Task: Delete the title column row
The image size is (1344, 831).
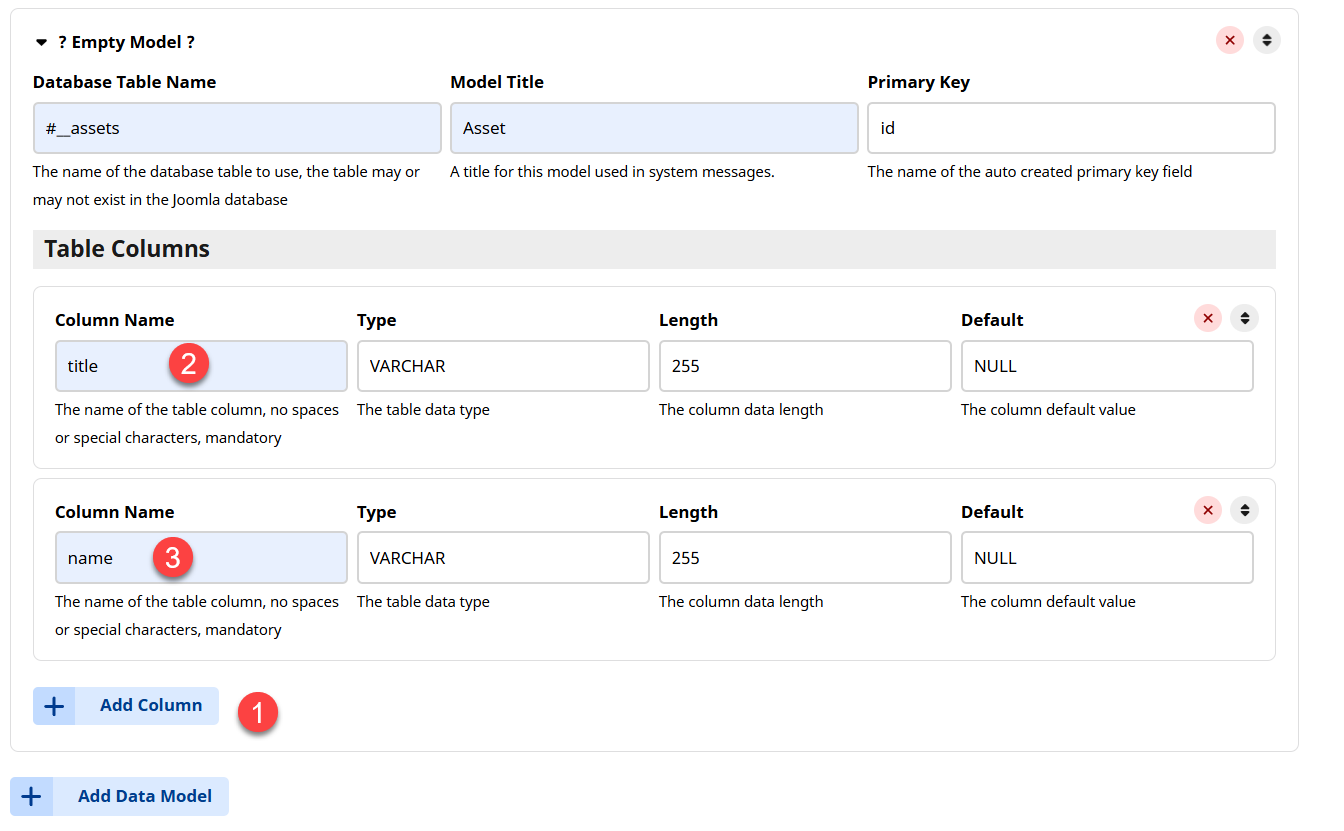Action: coord(1207,319)
